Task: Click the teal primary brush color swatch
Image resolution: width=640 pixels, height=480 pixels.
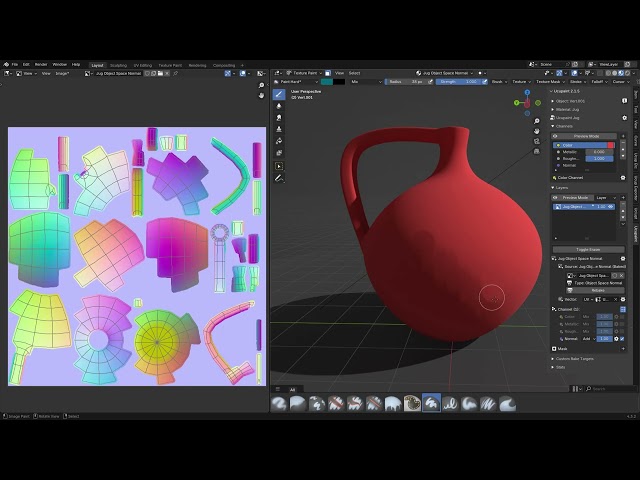Action: pyautogui.click(x=327, y=82)
